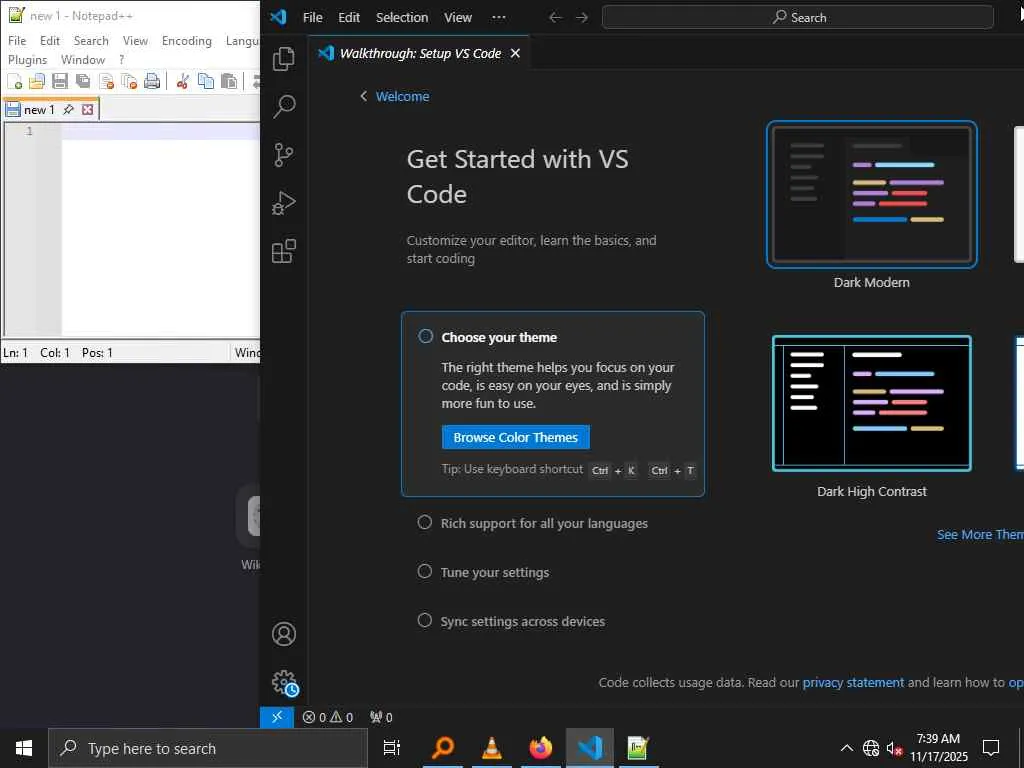Image resolution: width=1024 pixels, height=768 pixels.
Task: Mark Choose your theme step as done
Action: click(425, 336)
